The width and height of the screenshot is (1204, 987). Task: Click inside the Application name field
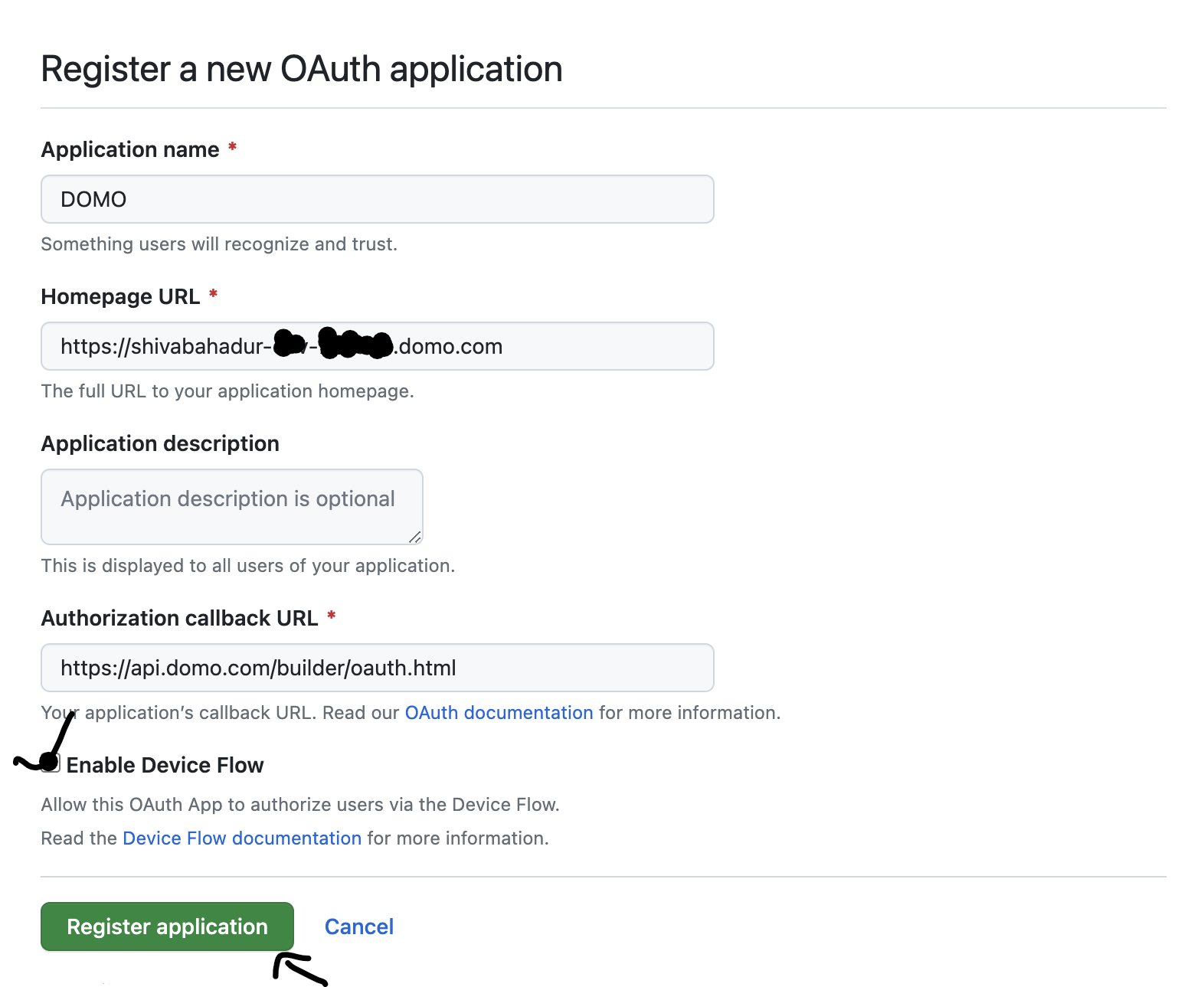tap(377, 199)
